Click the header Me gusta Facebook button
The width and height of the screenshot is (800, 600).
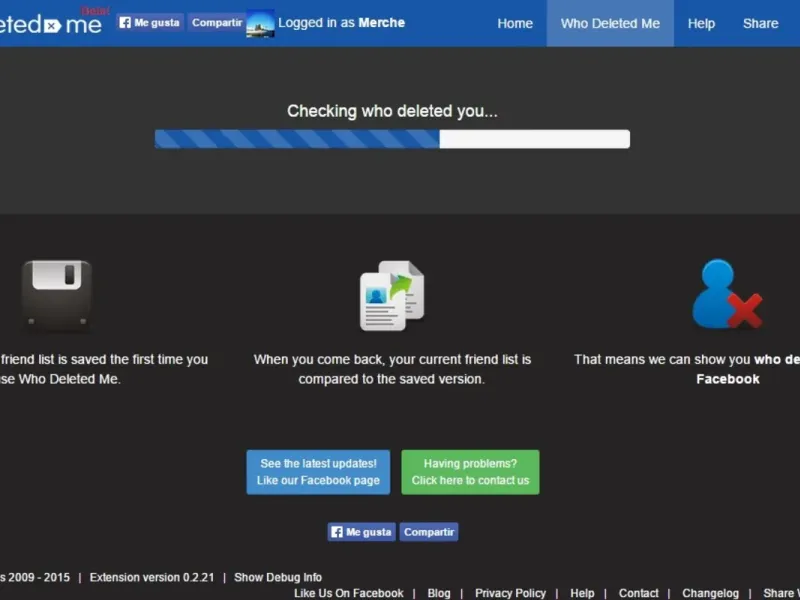point(149,22)
